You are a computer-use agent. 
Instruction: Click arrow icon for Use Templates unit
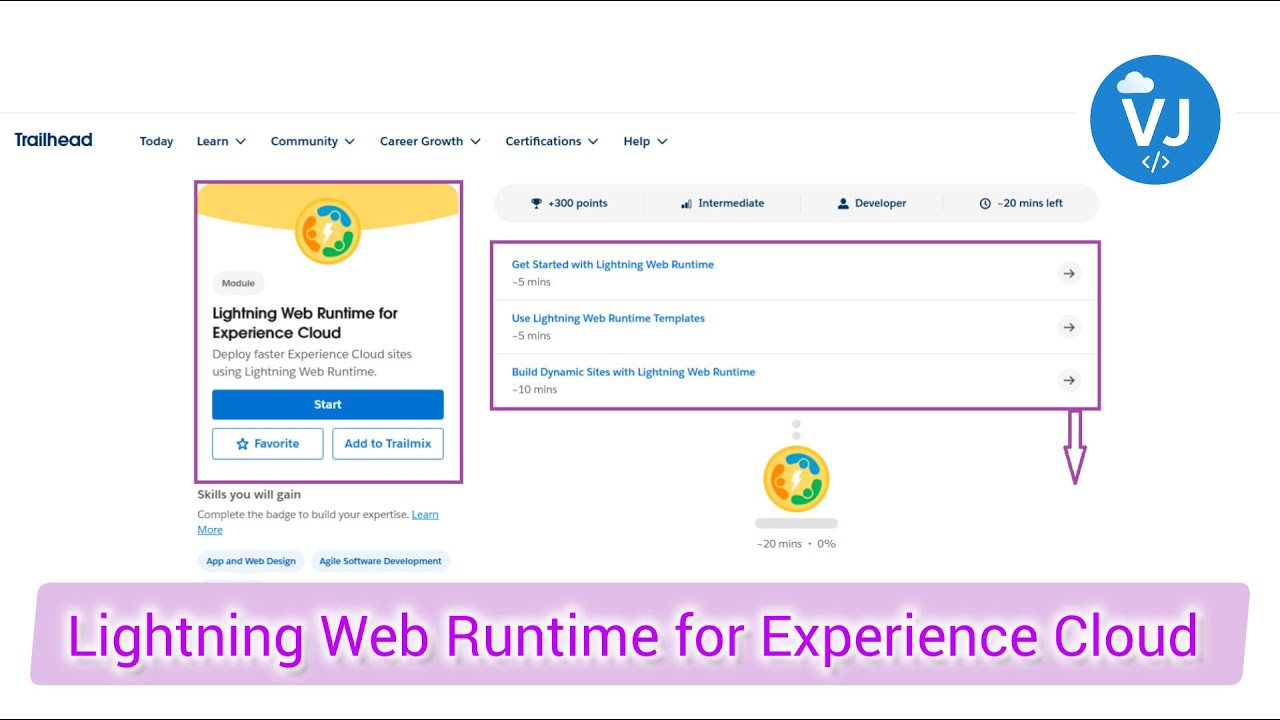tap(1069, 327)
